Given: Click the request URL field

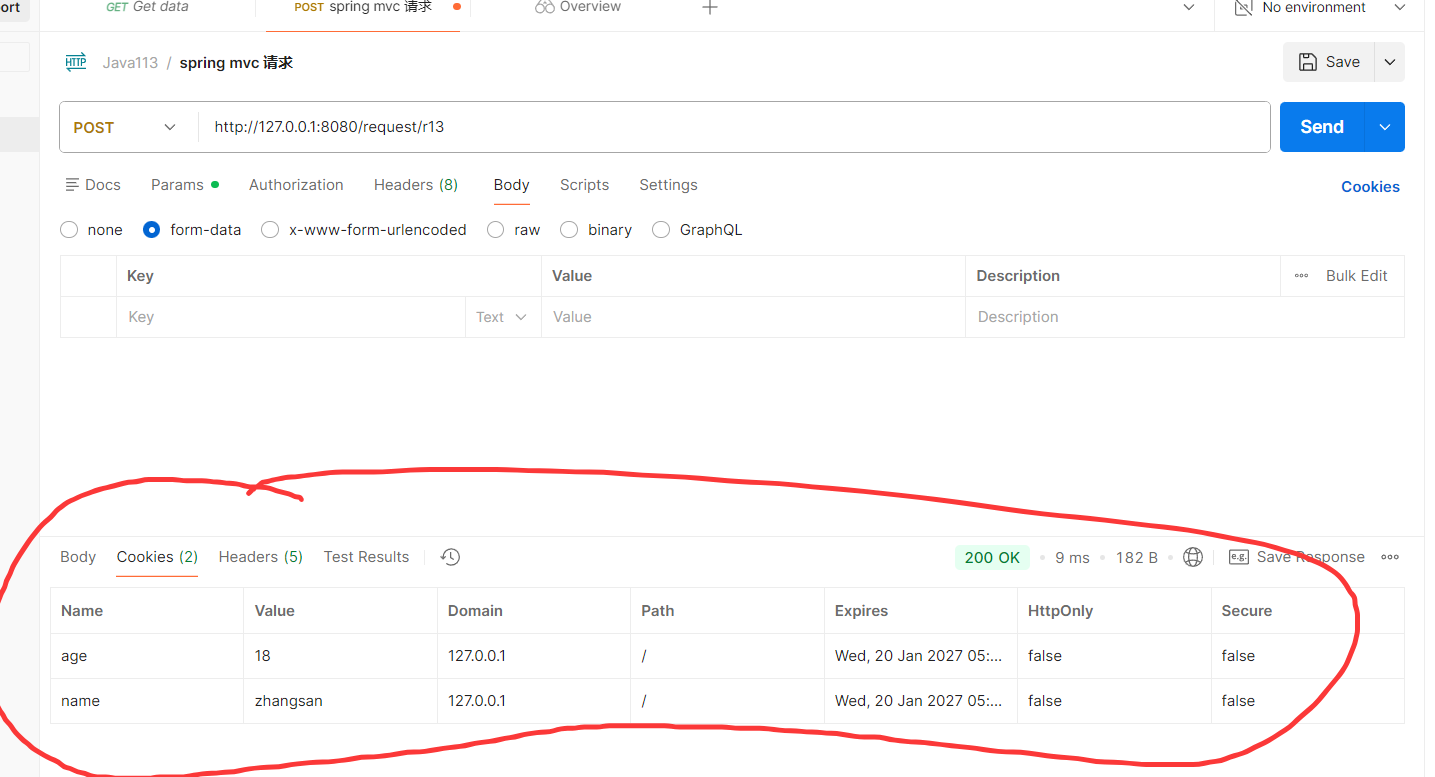Looking at the screenshot, I should (x=734, y=127).
